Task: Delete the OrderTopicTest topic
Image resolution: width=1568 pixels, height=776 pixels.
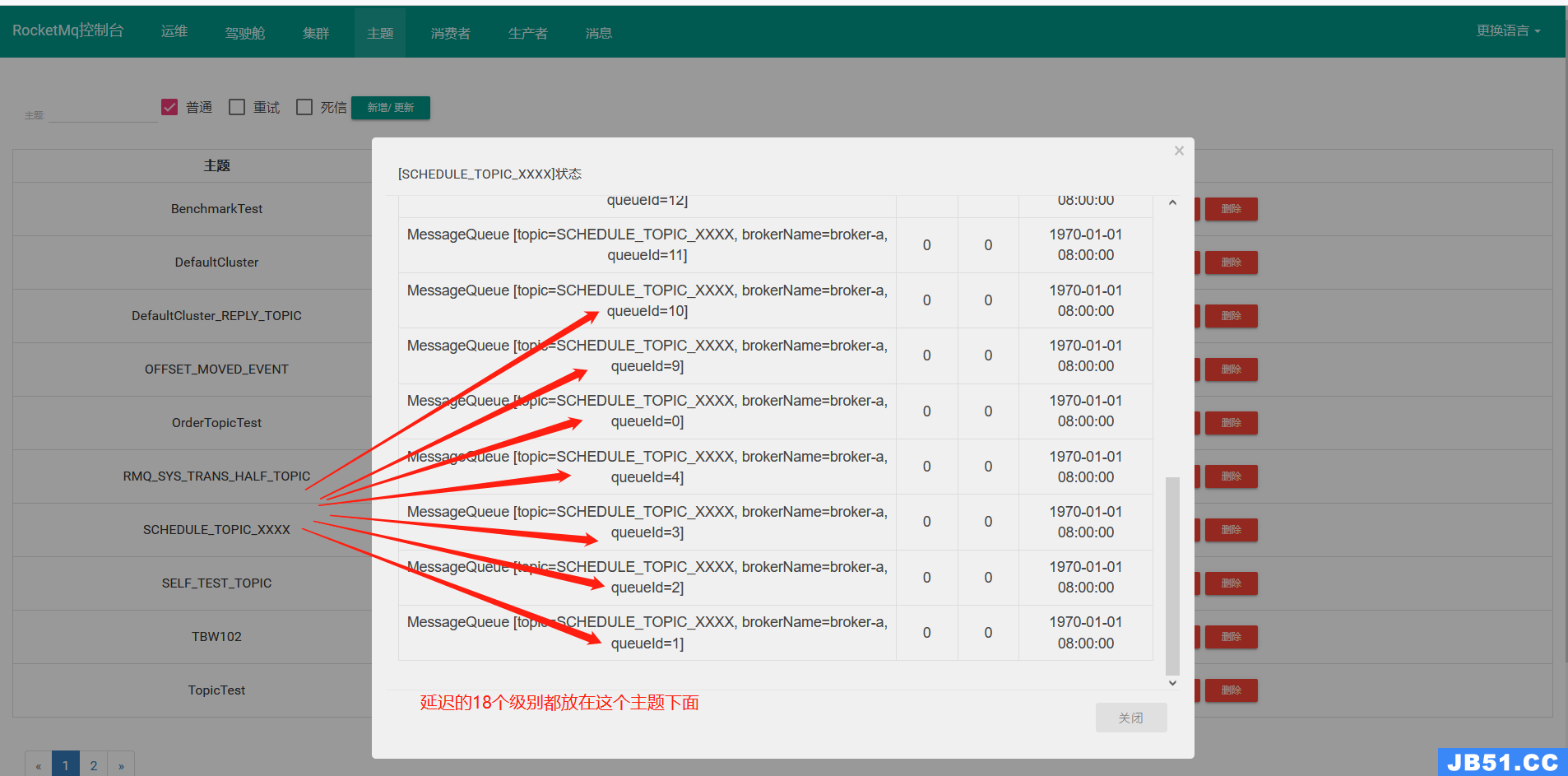Action: [1231, 423]
